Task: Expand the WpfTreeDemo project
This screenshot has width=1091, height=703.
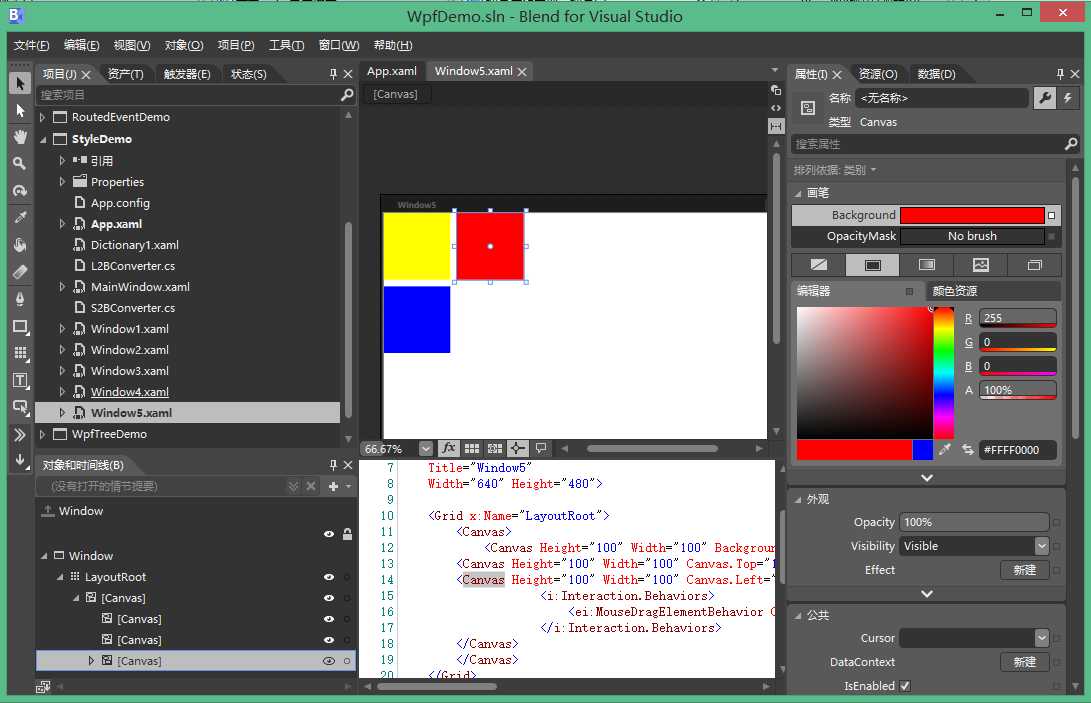Action: tap(43, 434)
